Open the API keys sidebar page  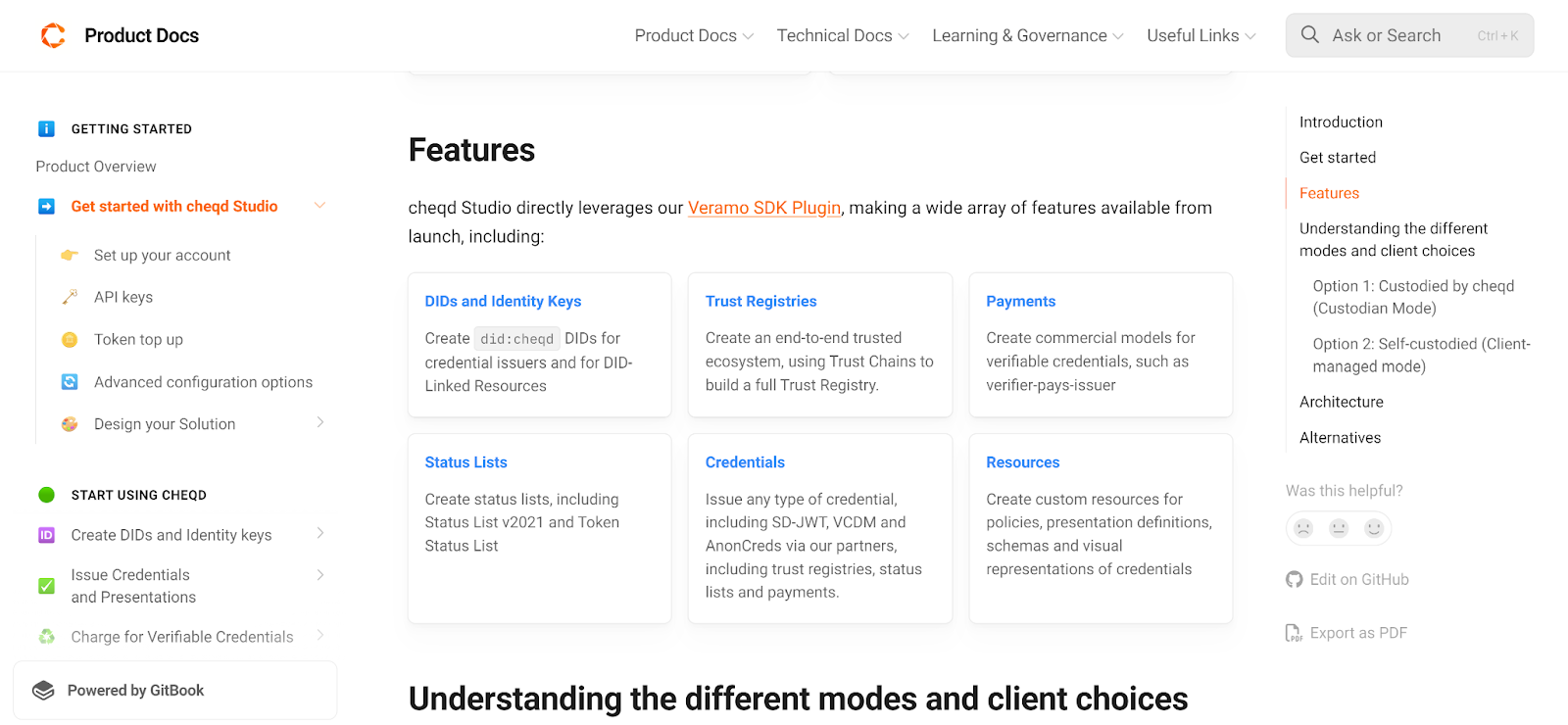(123, 297)
